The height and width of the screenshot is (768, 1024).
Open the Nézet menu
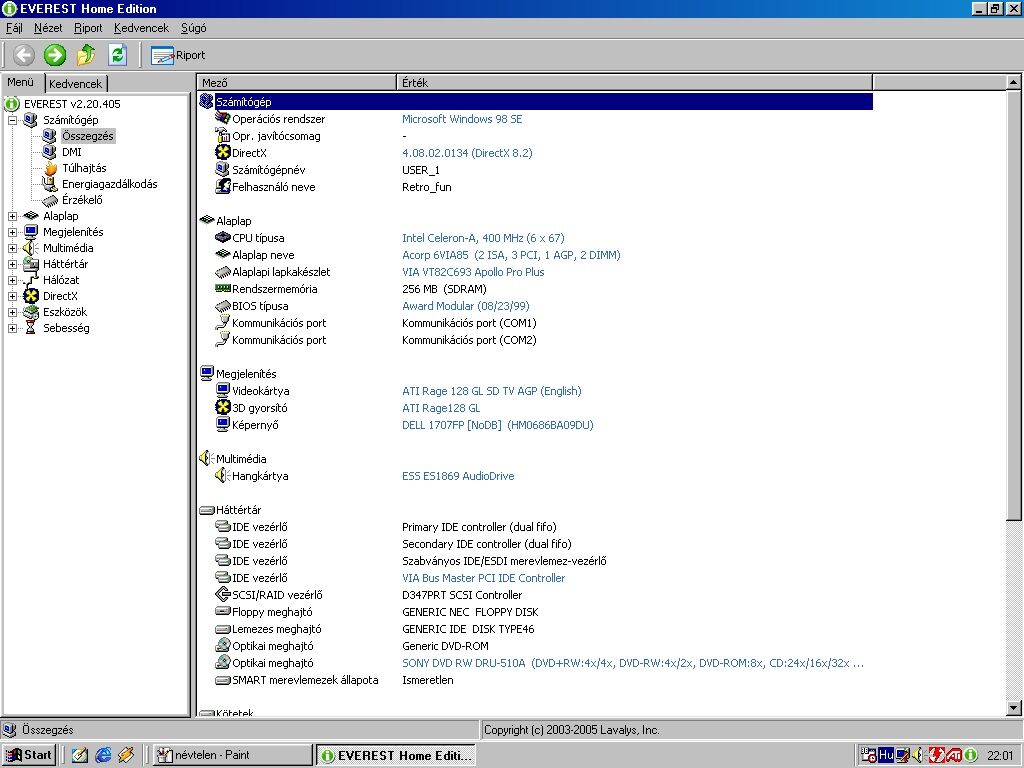point(48,28)
